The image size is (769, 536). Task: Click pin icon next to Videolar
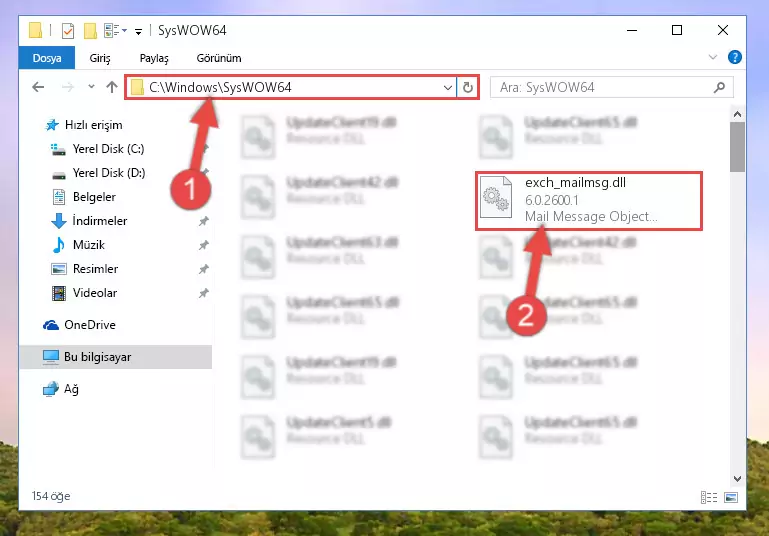click(204, 293)
